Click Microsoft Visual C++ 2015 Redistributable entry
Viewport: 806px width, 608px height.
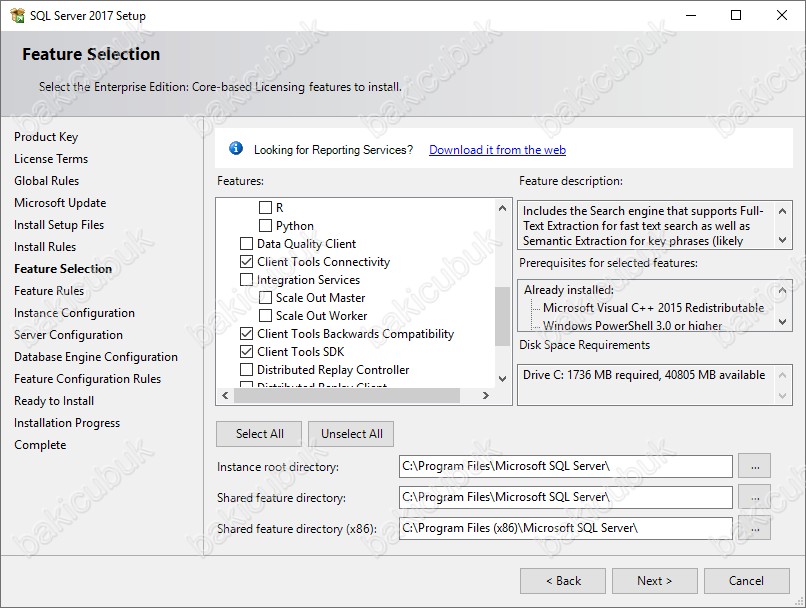point(653,308)
